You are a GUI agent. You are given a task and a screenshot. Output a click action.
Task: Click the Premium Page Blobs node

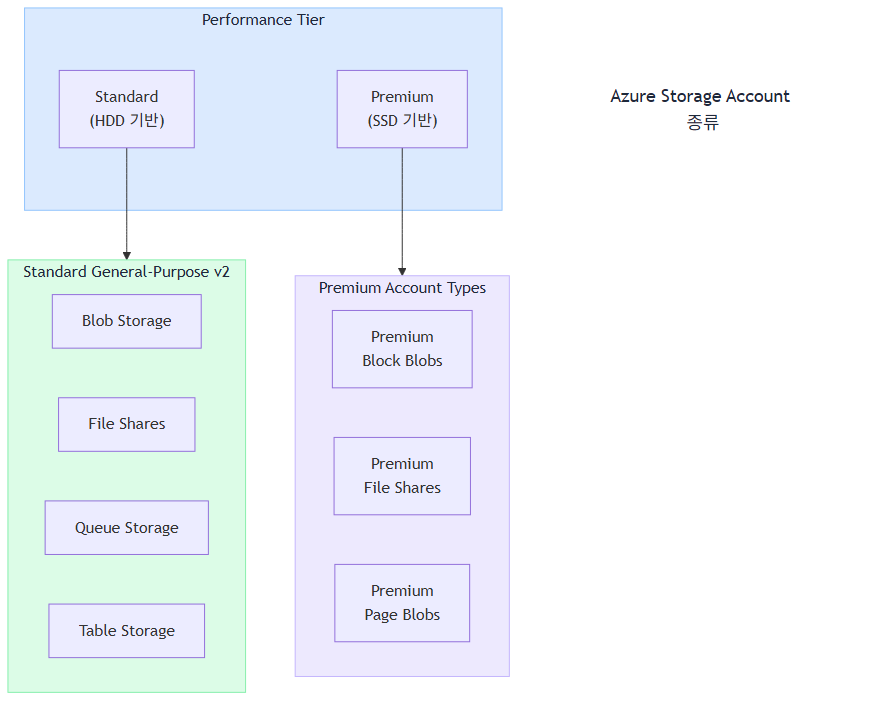pos(402,603)
